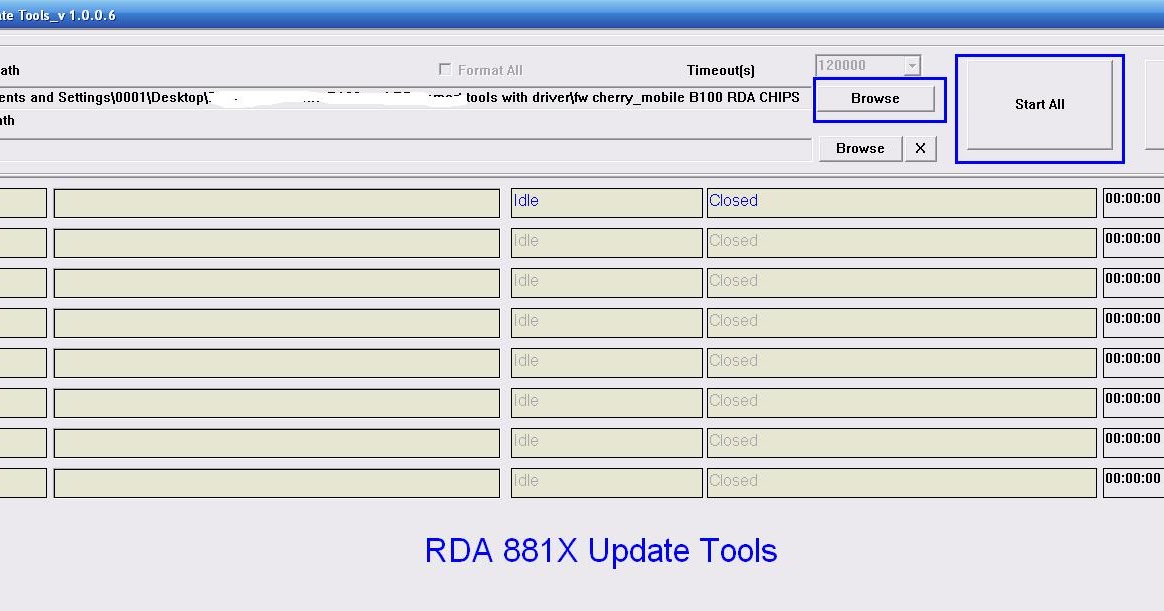The width and height of the screenshot is (1164, 611).
Task: Click the highlighted Browse button for firmware path
Action: coord(876,98)
